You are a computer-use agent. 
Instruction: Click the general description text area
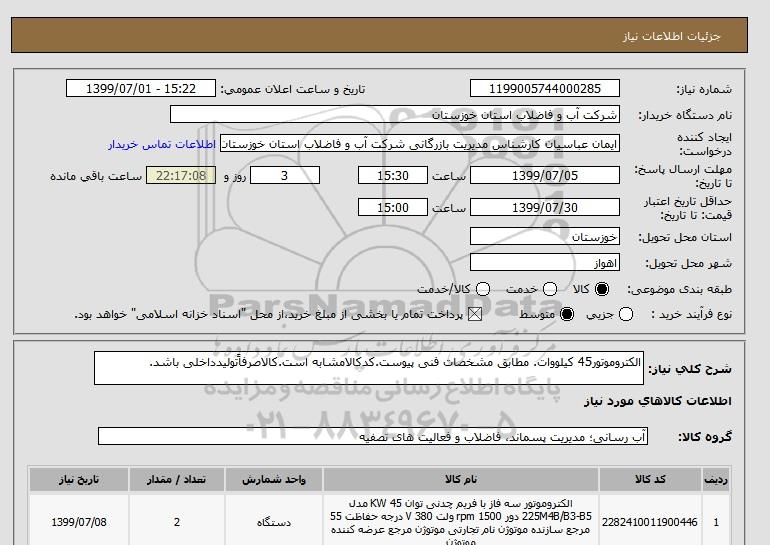coord(369,368)
